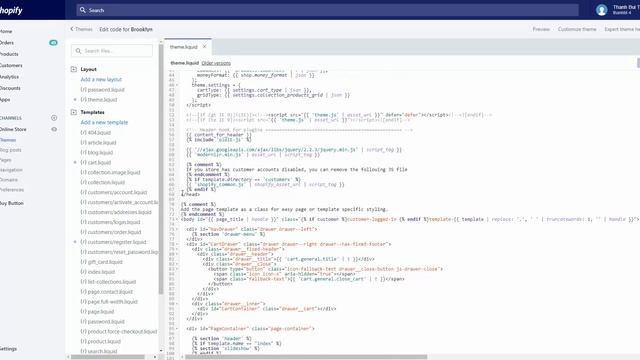Screen dimensions: 640x360
Task: Open page.full-width.liquid template
Action: pos(109,302)
